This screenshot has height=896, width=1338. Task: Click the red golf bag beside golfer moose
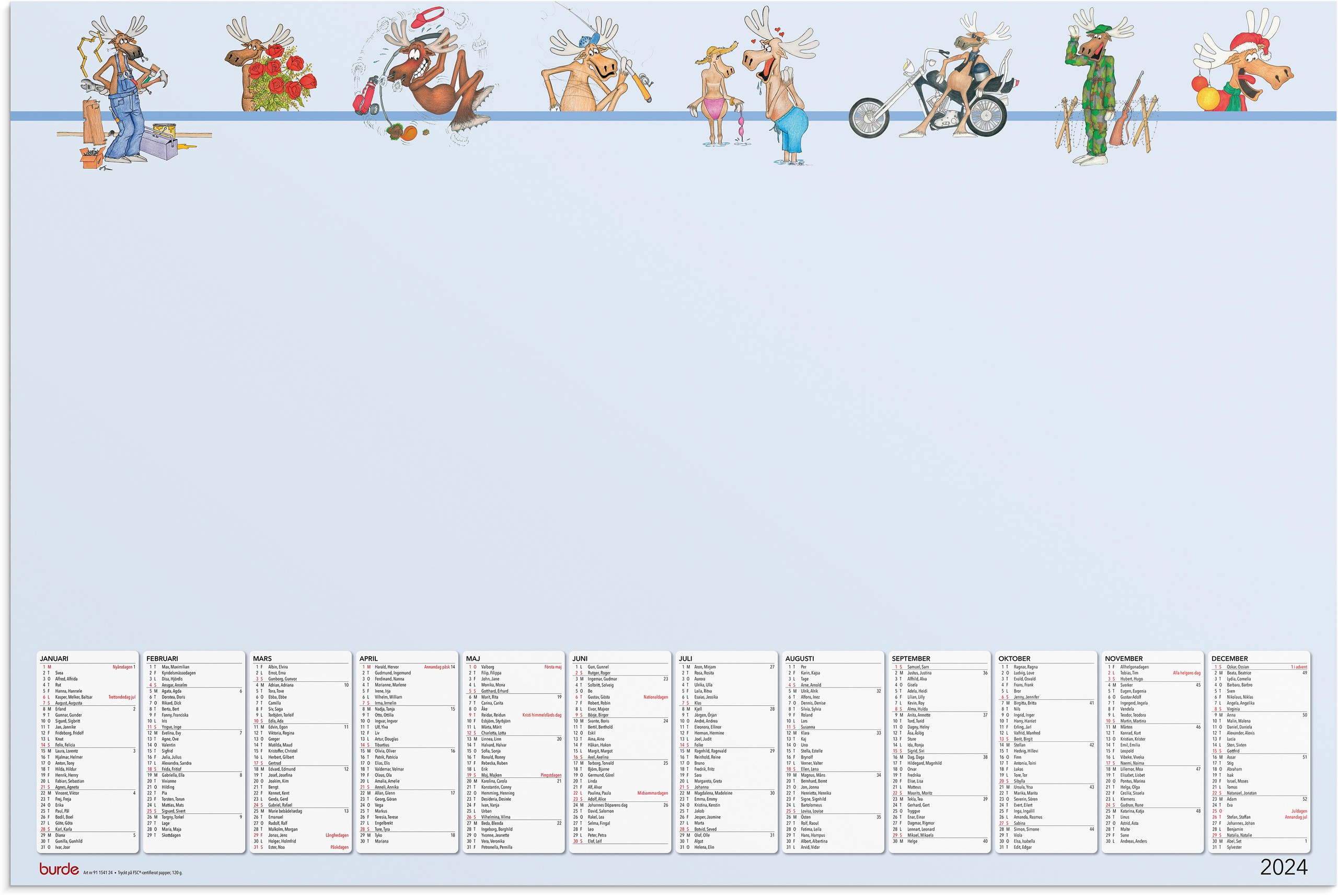pyautogui.click(x=366, y=98)
